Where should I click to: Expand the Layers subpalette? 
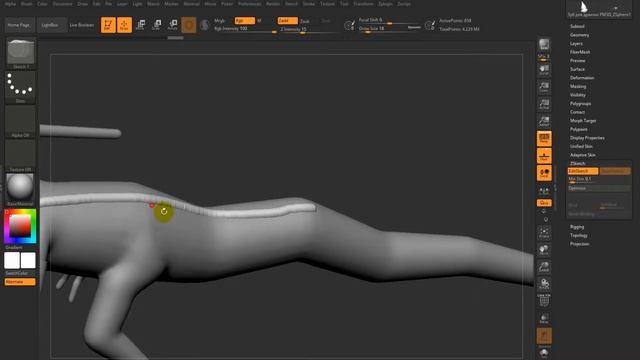pyautogui.click(x=576, y=43)
